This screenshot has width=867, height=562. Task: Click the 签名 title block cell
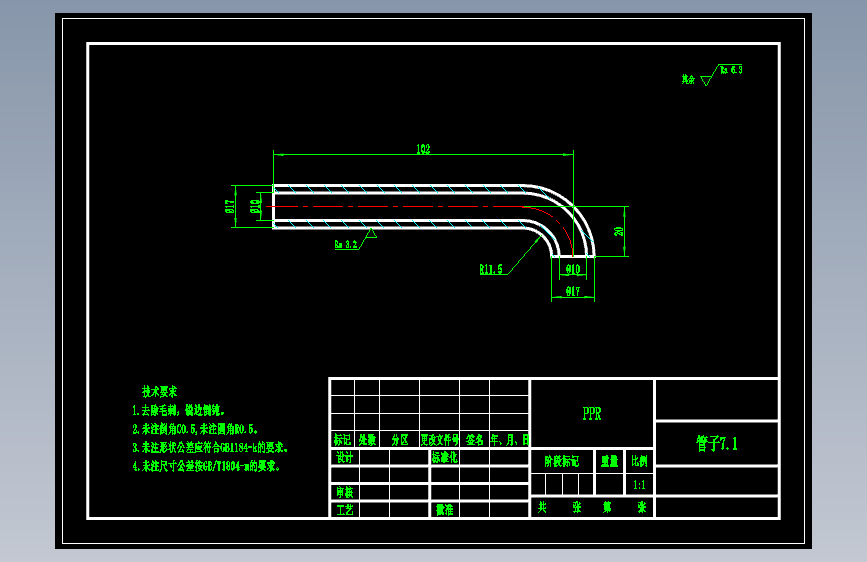point(474,440)
